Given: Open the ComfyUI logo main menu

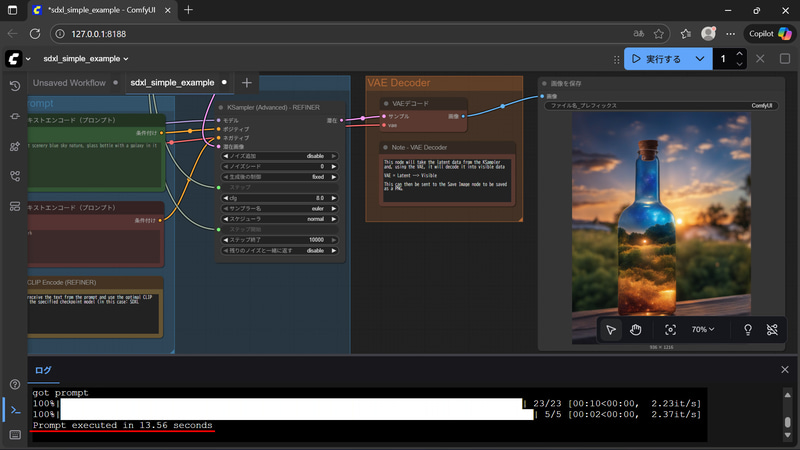Looking at the screenshot, I should pos(14,59).
